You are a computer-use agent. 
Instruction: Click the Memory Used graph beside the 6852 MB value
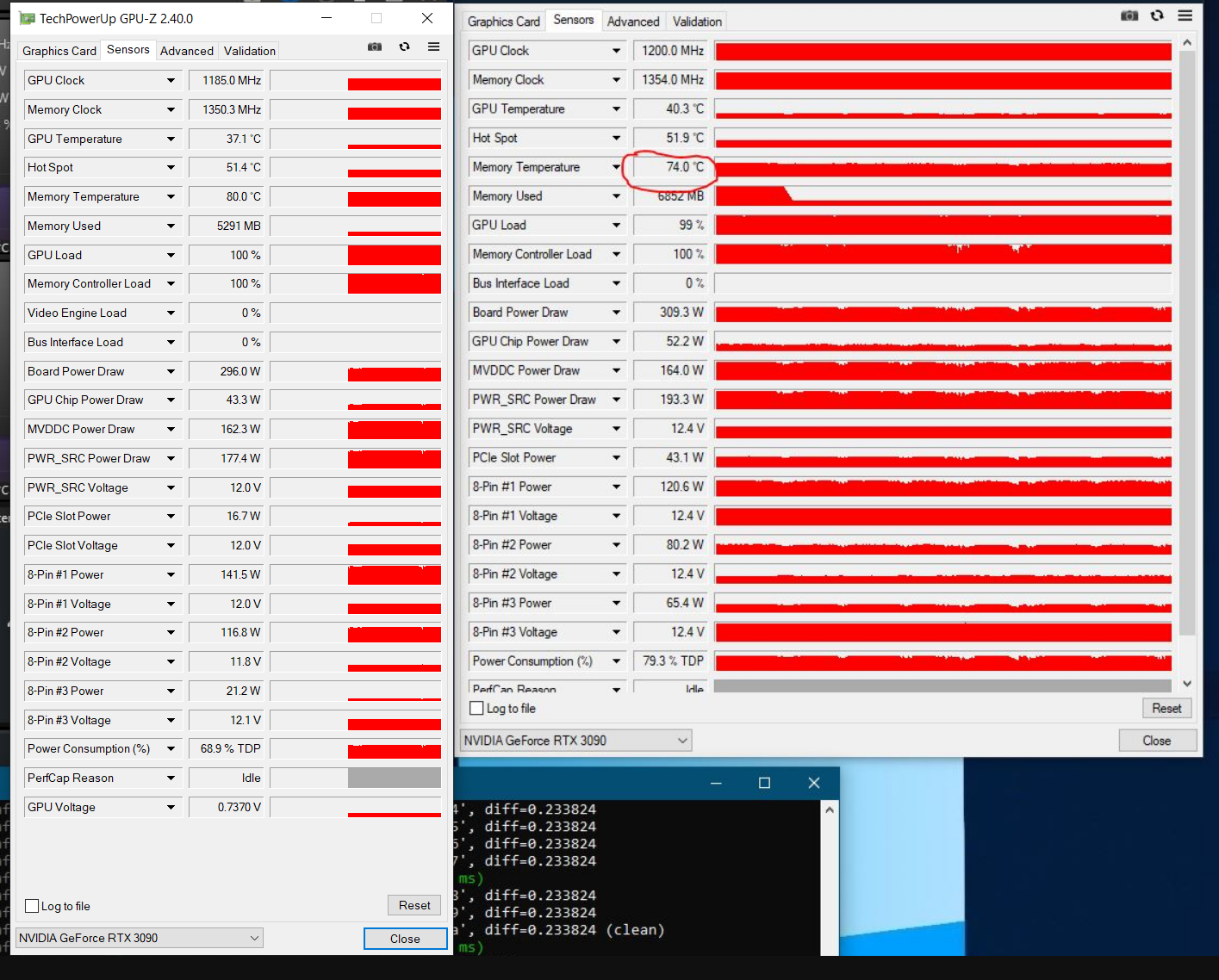943,195
